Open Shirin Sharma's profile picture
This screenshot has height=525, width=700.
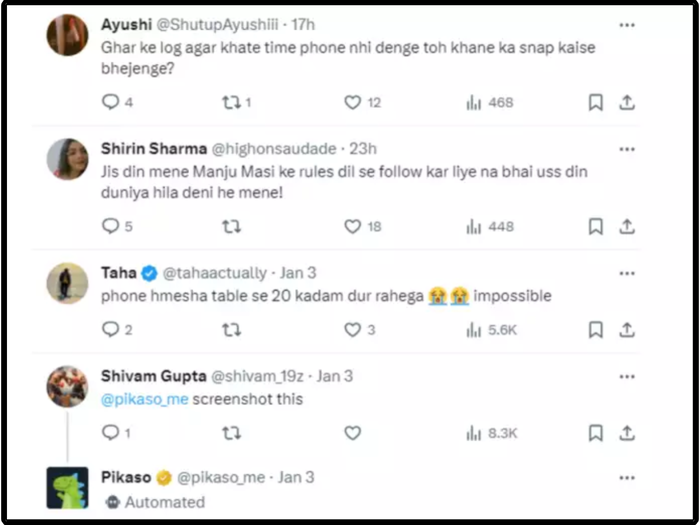(67, 158)
